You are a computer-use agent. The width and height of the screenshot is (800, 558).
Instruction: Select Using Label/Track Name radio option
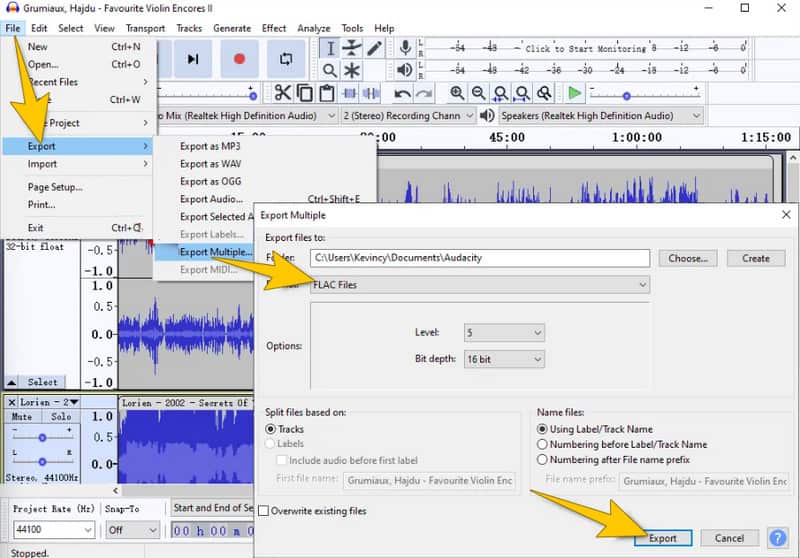(542, 429)
